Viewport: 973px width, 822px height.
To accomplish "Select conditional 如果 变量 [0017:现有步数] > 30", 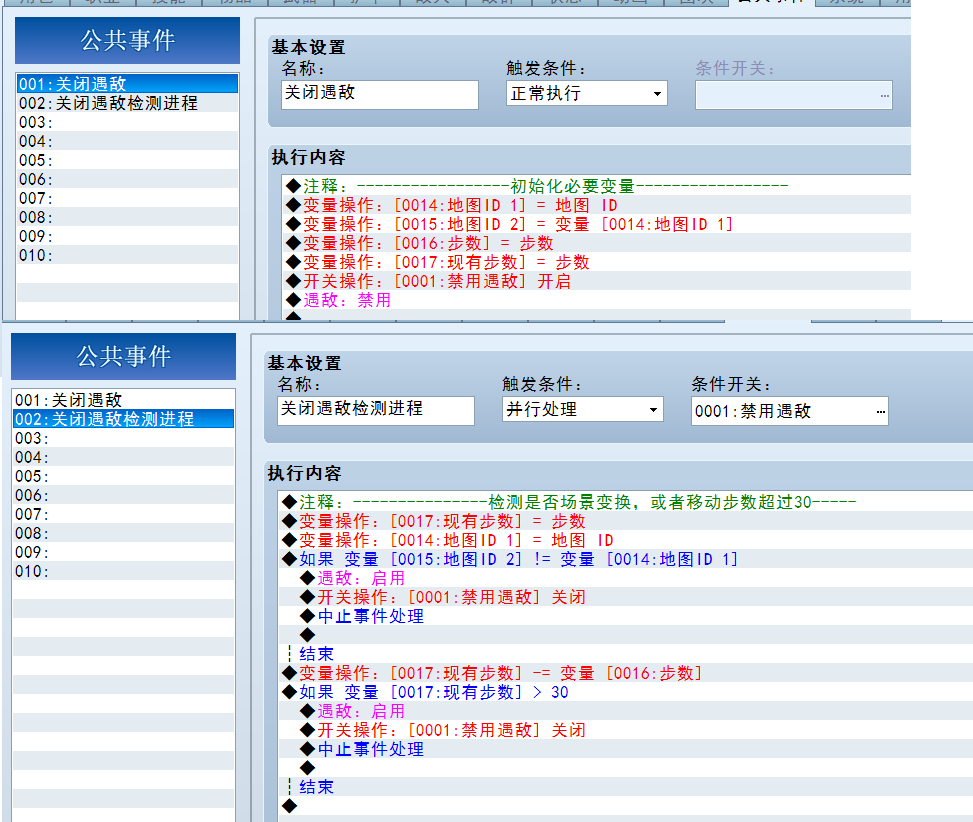I will pos(626,692).
